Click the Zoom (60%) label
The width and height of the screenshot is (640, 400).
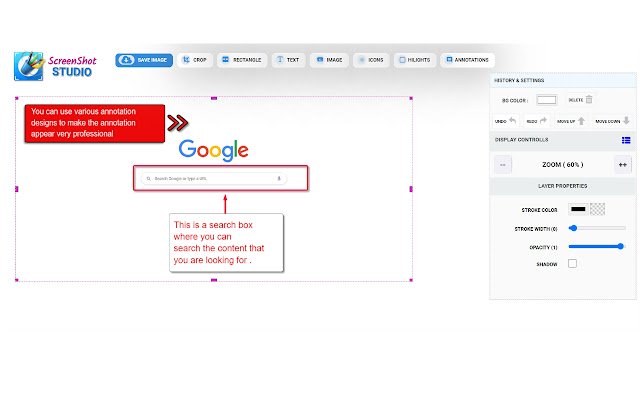562,165
